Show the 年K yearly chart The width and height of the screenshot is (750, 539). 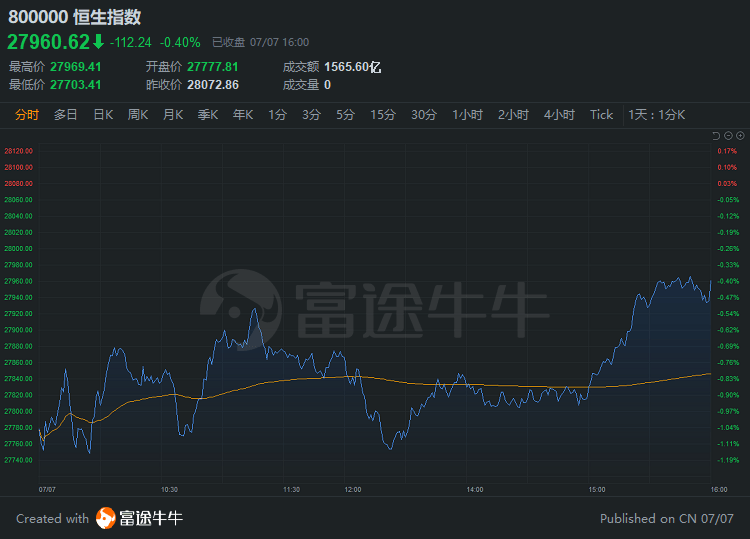(243, 115)
